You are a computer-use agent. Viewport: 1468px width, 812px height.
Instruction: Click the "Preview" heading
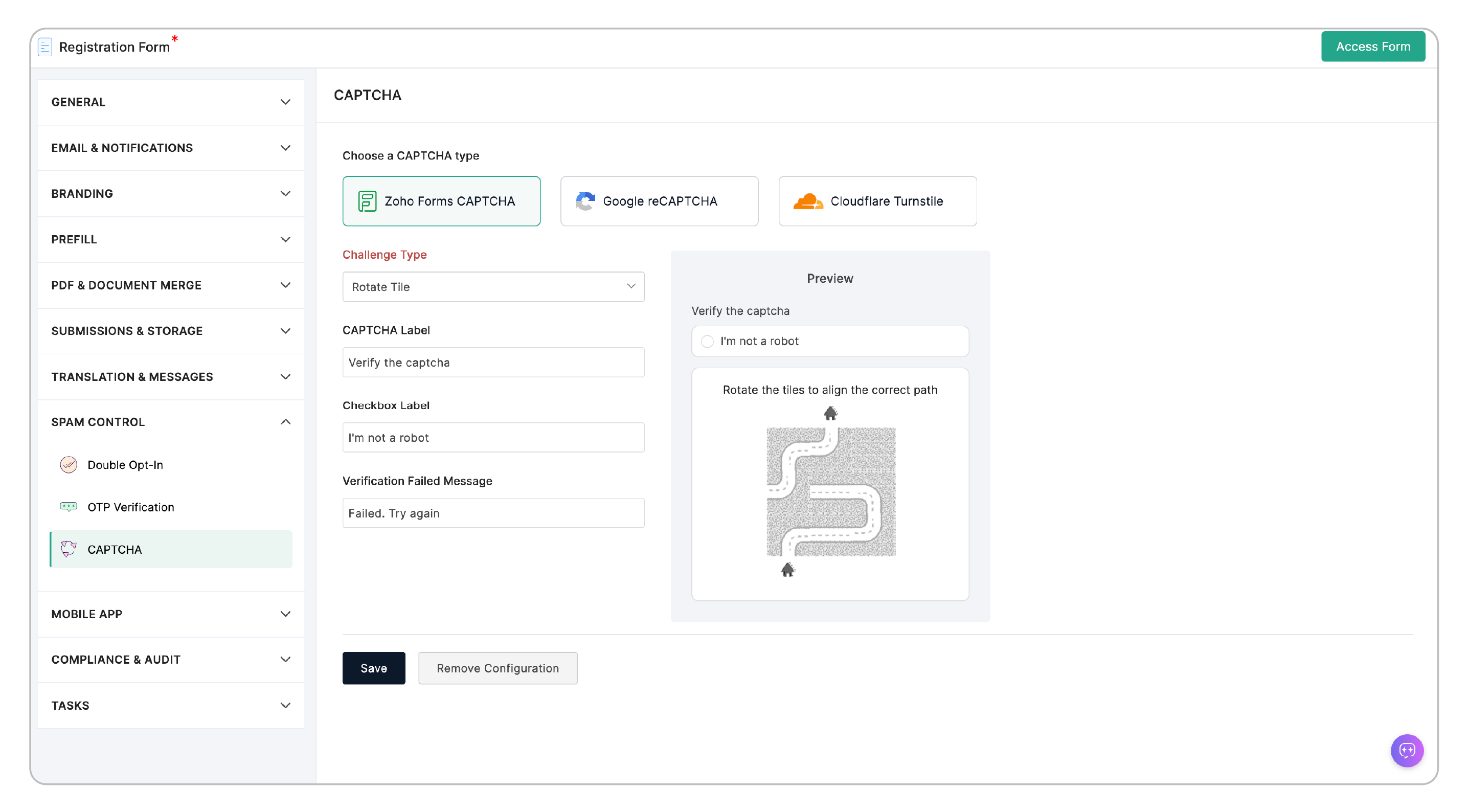[830, 279]
